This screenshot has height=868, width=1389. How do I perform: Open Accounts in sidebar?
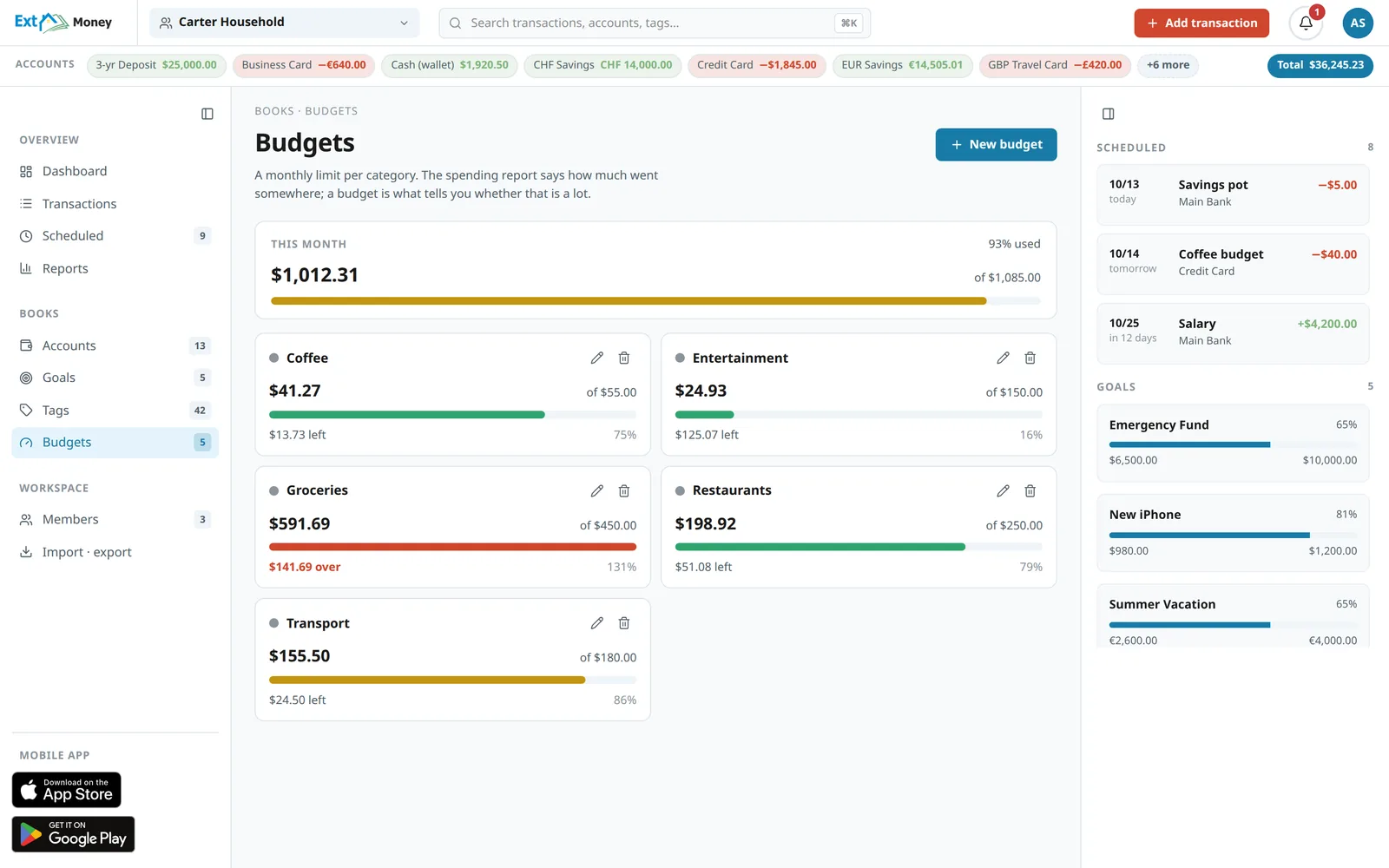(x=115, y=345)
